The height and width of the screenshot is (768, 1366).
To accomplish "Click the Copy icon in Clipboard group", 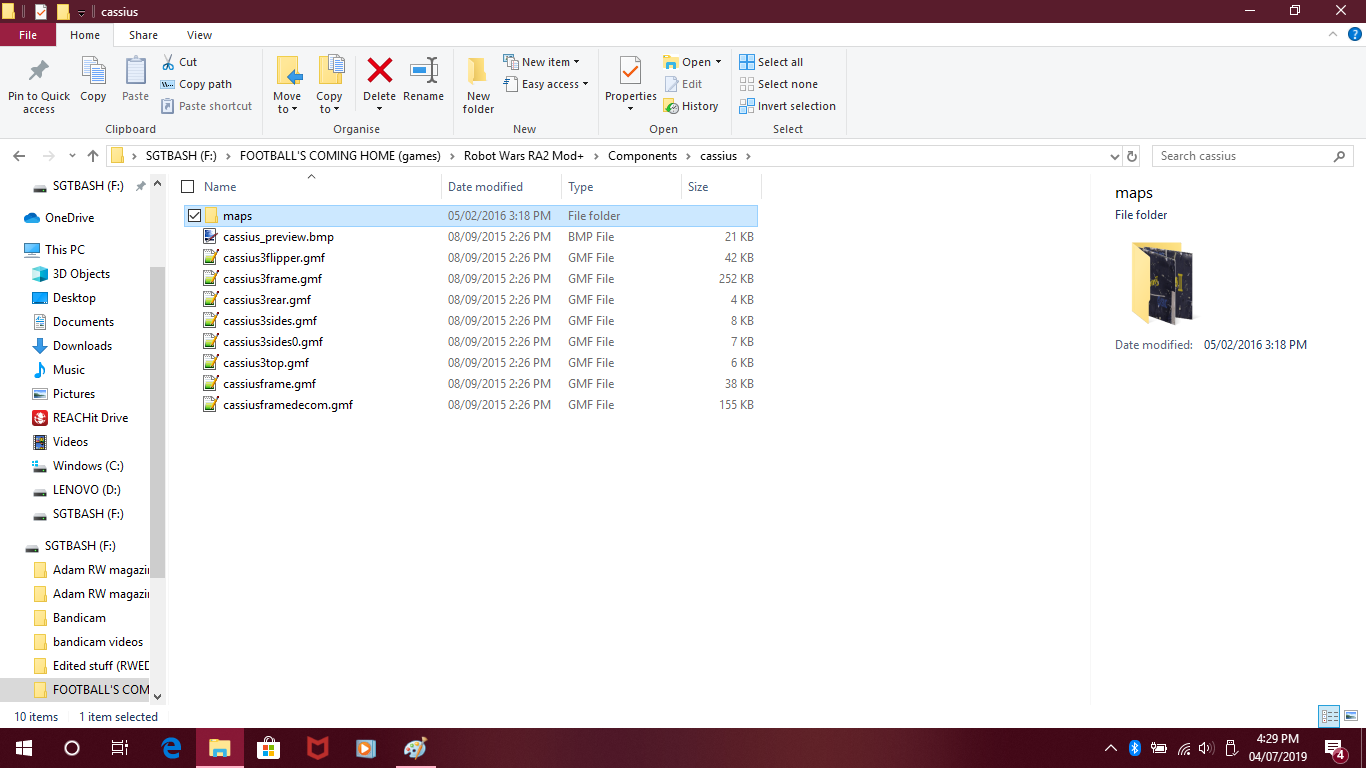I will point(93,80).
